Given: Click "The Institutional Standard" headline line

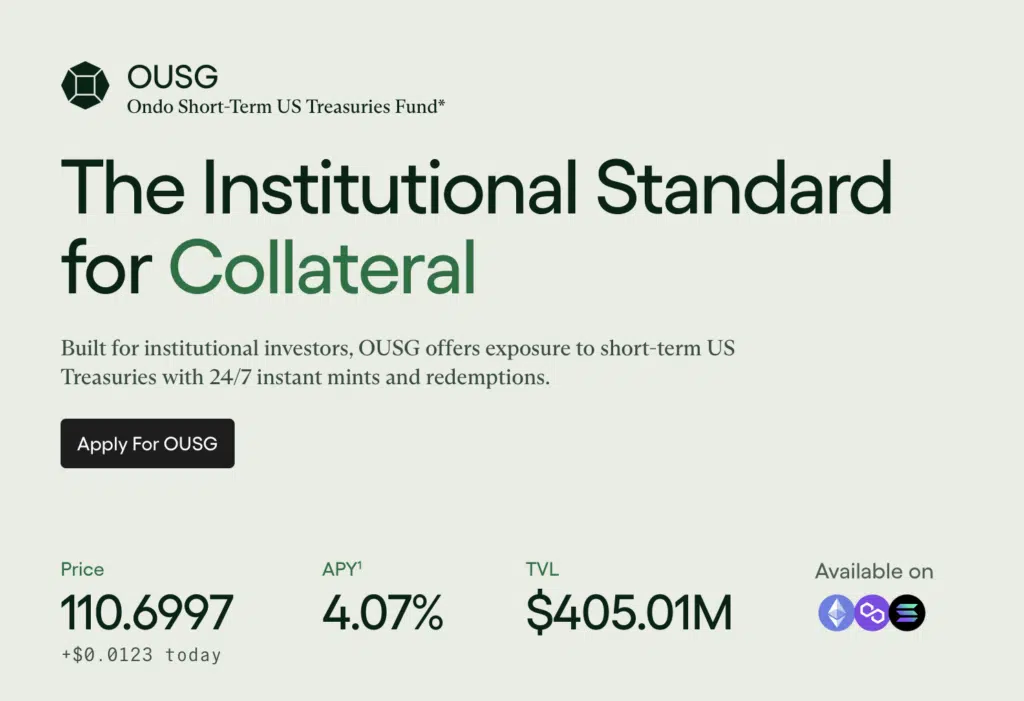Looking at the screenshot, I should tap(476, 186).
